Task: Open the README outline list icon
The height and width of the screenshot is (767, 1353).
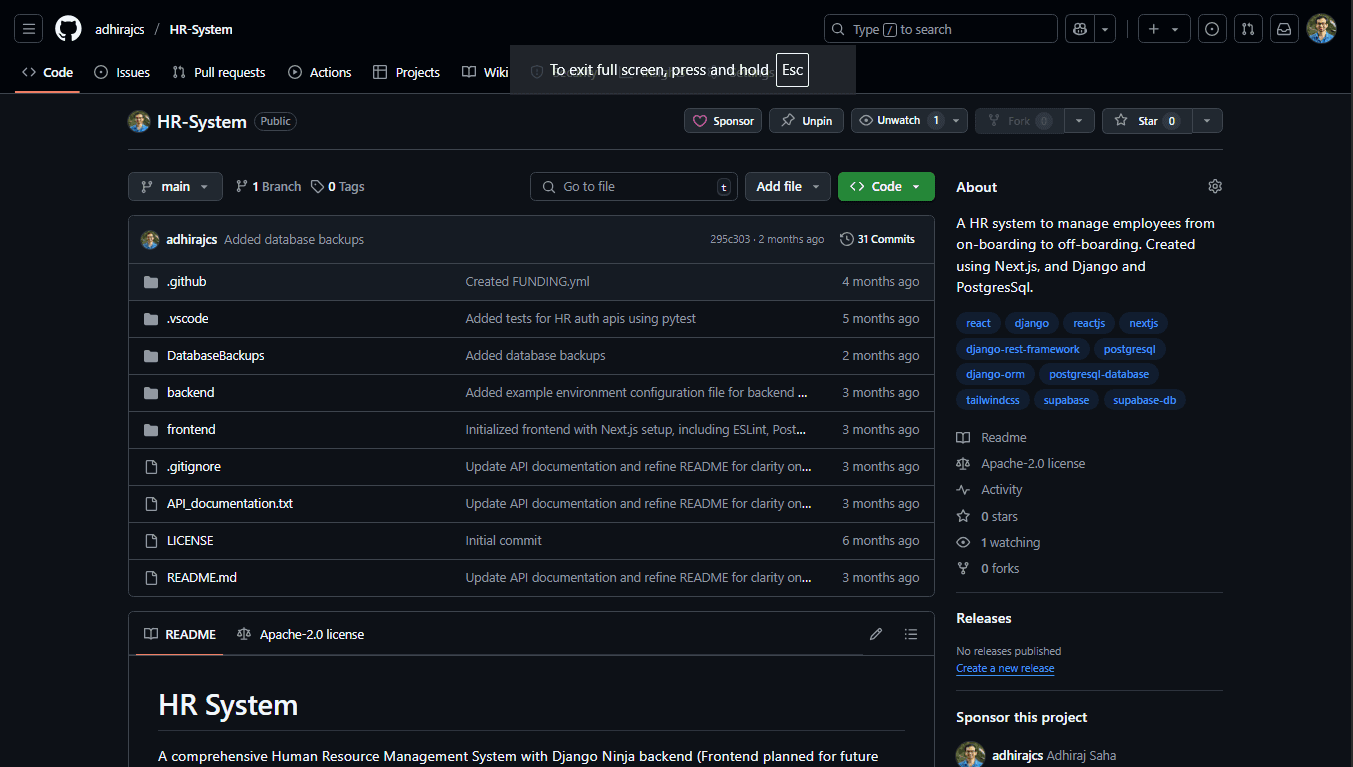Action: 911,634
